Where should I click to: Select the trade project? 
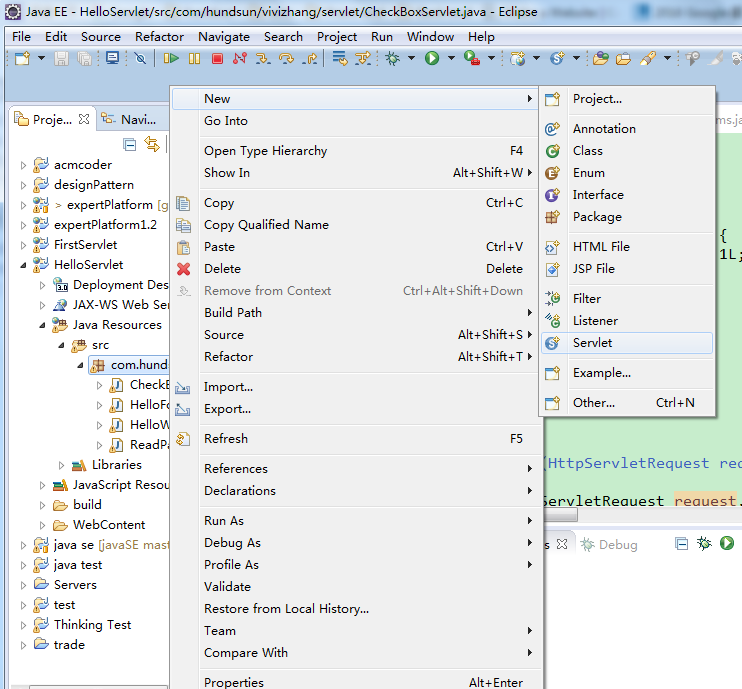[x=69, y=645]
